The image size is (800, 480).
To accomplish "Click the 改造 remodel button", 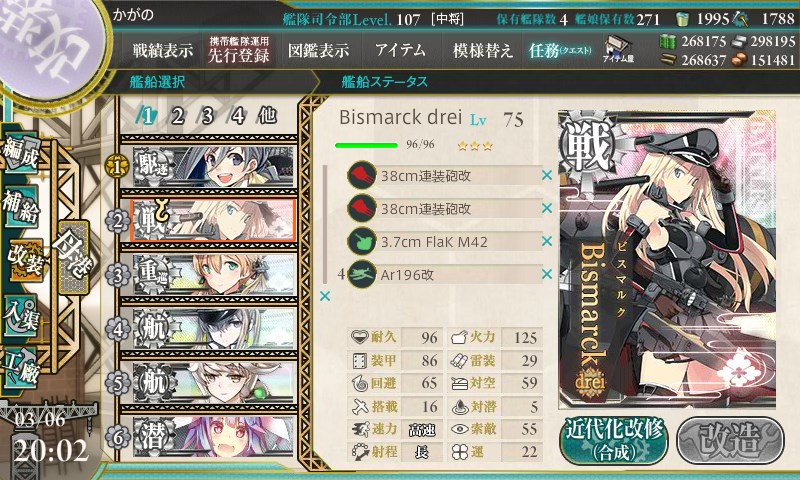I will (730, 440).
